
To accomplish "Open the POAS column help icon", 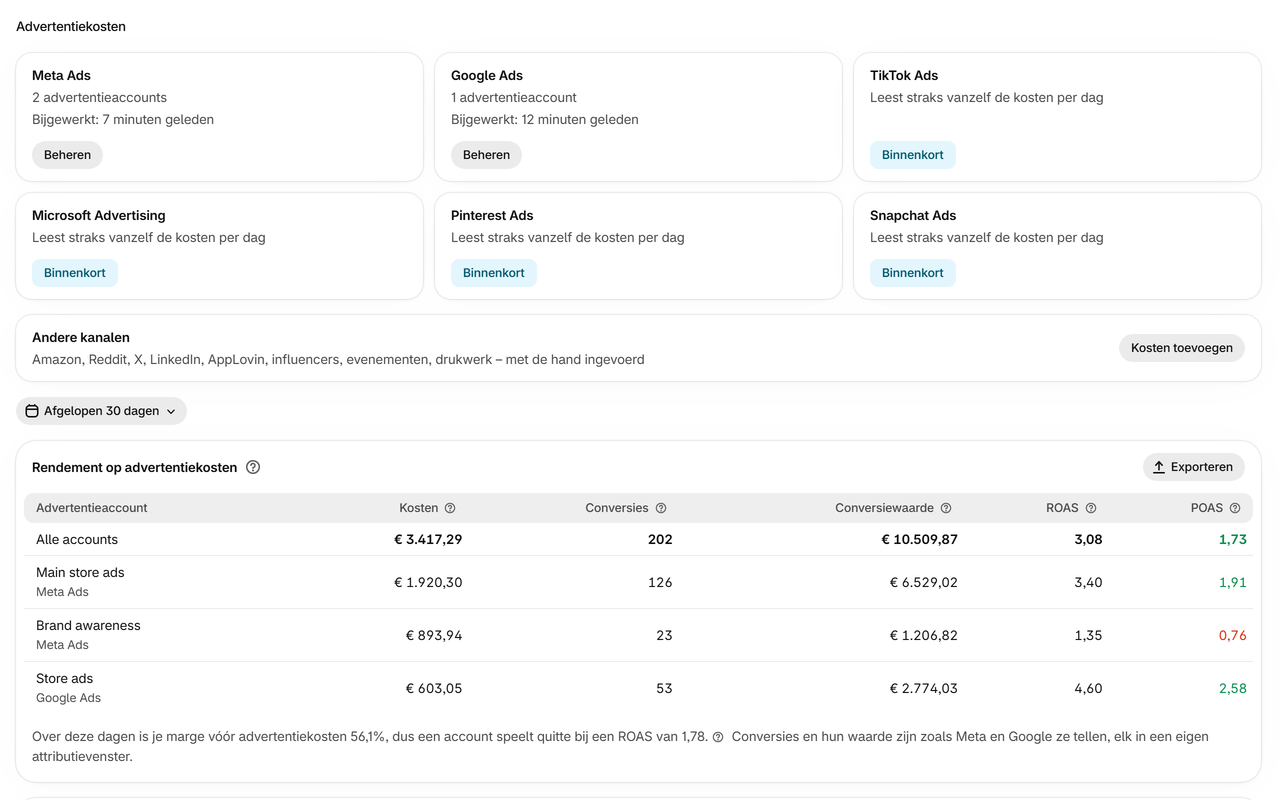I will click(1235, 508).
